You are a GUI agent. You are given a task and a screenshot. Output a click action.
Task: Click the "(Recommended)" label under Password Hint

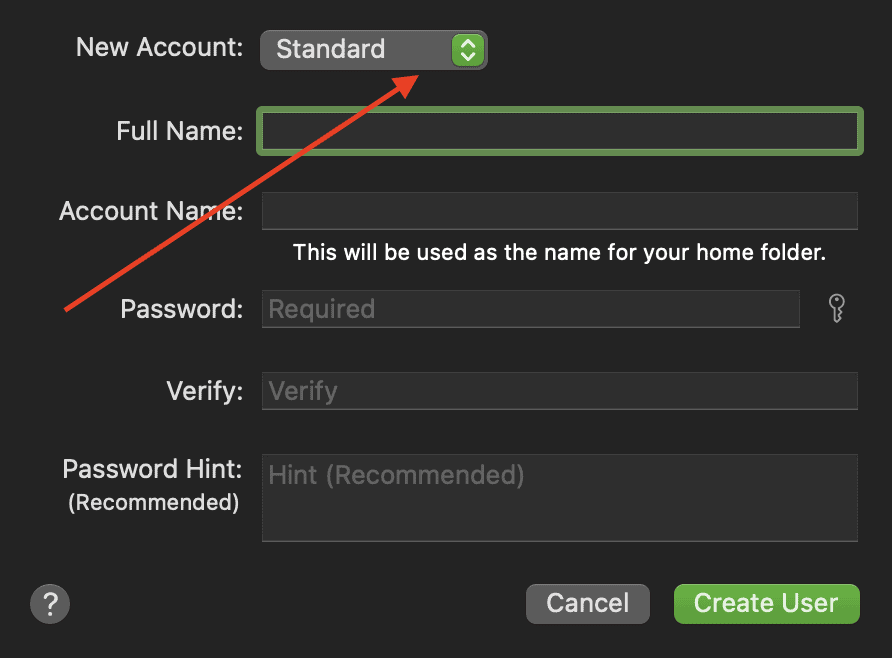coord(153,502)
